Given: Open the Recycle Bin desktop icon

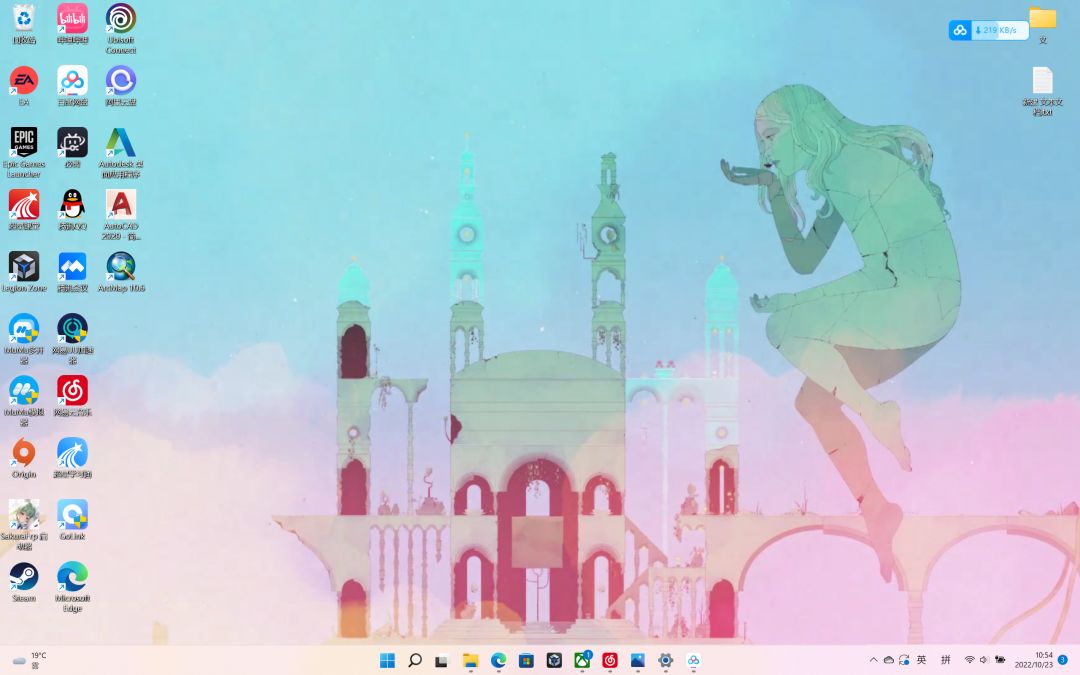Looking at the screenshot, I should coord(23,24).
